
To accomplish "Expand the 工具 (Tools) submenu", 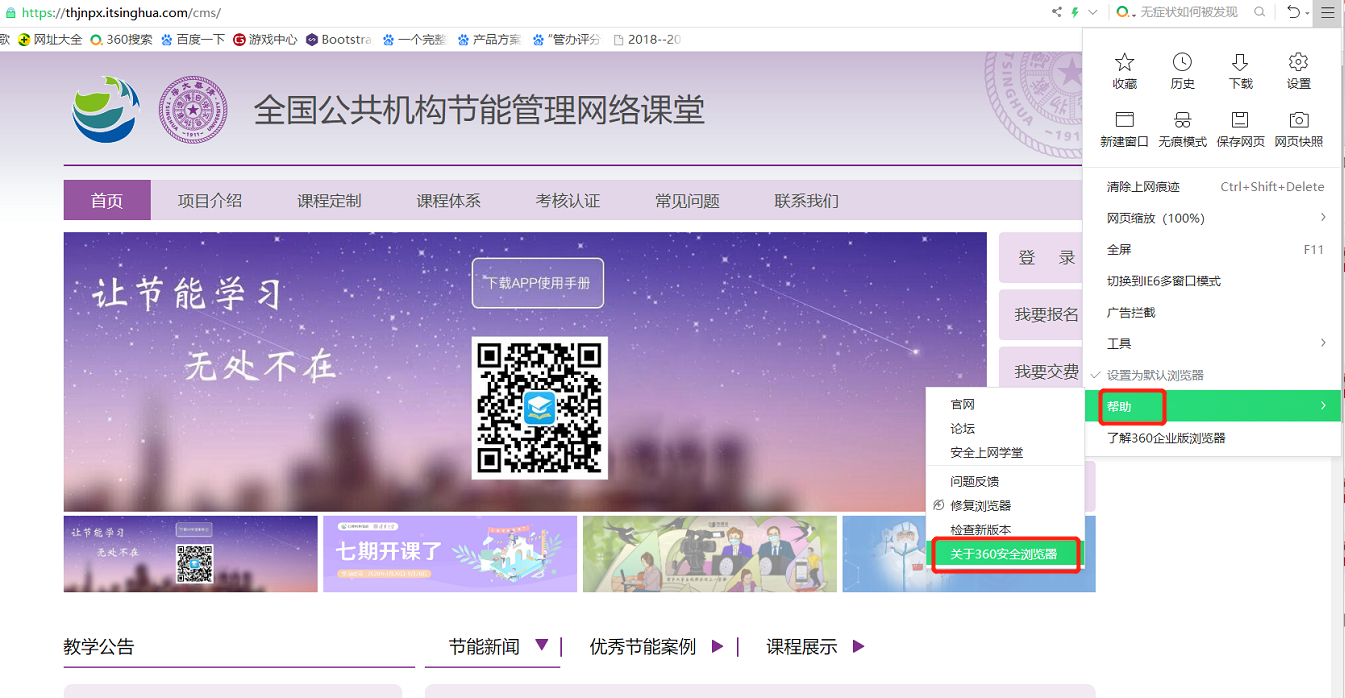I will (x=1120, y=343).
